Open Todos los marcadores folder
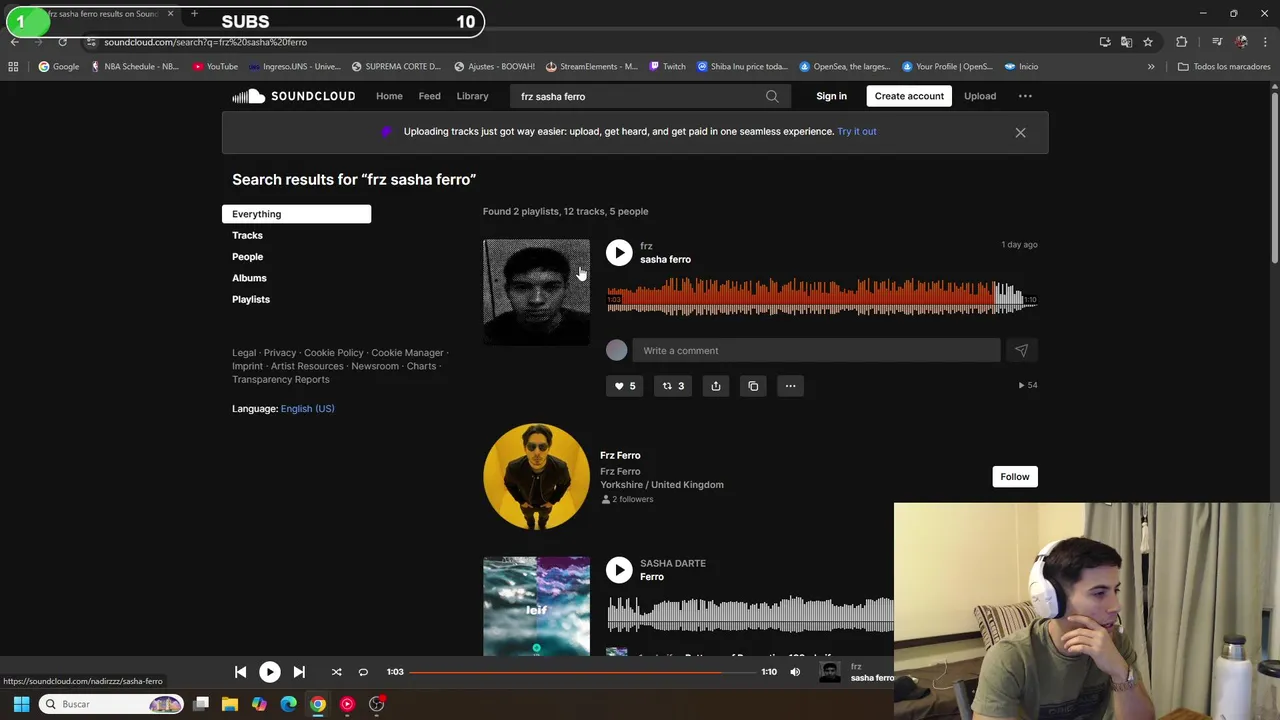Viewport: 1280px width, 720px height. [x=1224, y=67]
